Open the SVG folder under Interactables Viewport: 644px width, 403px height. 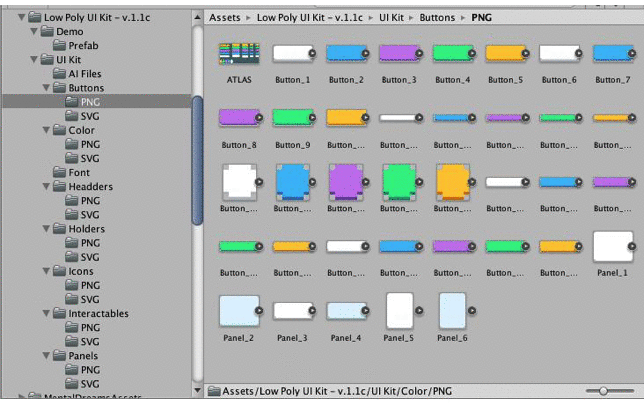(x=83, y=342)
